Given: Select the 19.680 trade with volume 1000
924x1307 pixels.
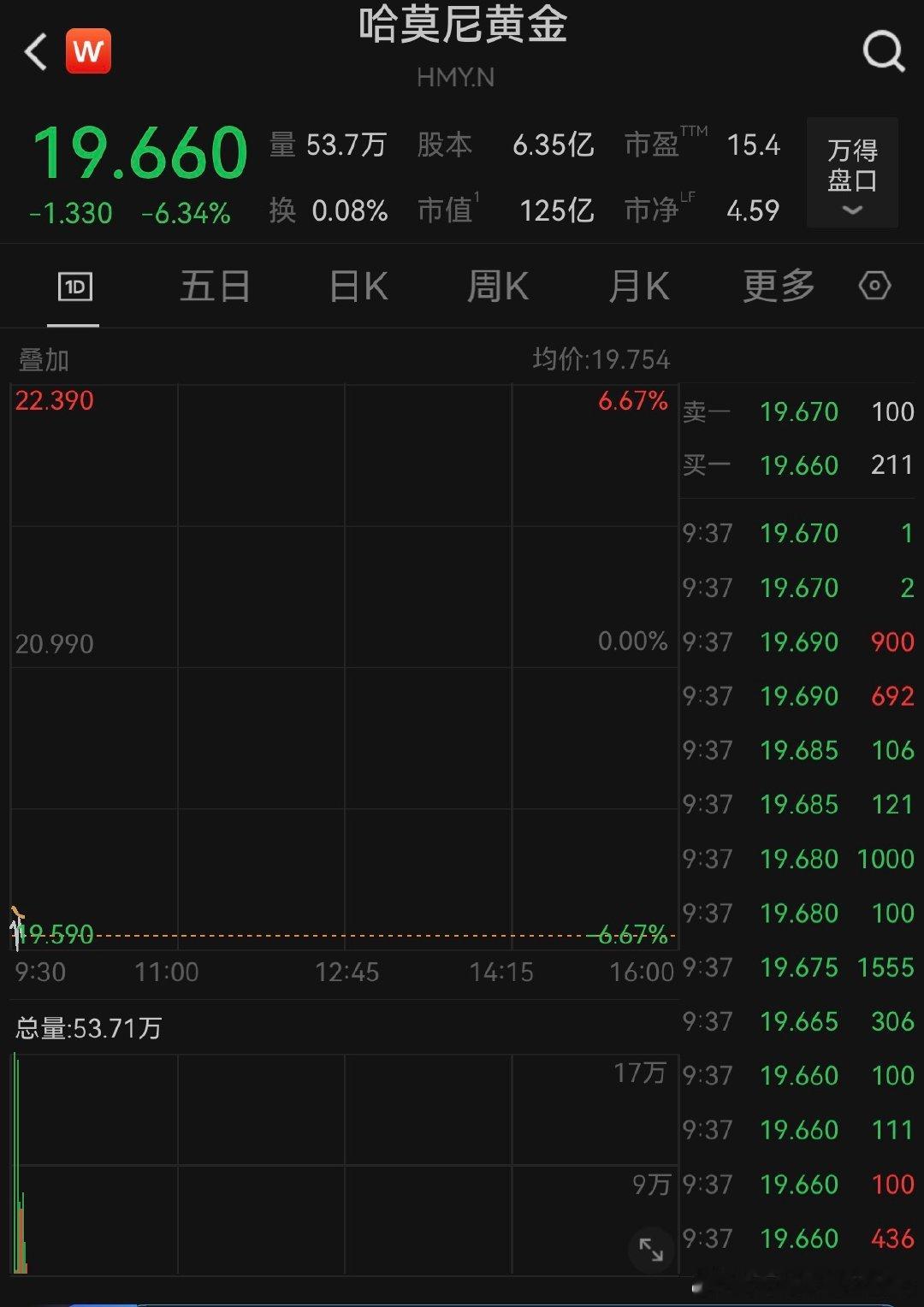Looking at the screenshot, I should (798, 859).
